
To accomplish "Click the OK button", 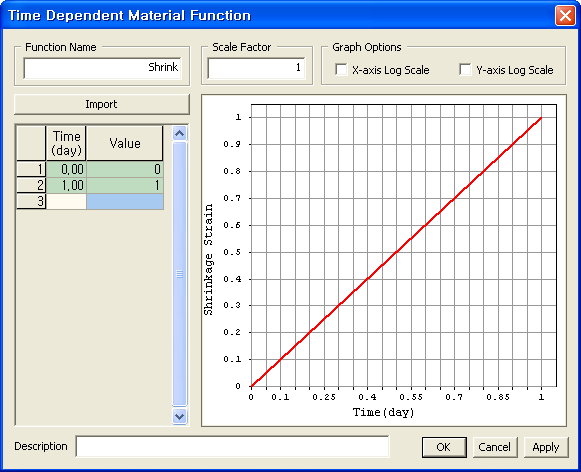I will click(x=444, y=447).
